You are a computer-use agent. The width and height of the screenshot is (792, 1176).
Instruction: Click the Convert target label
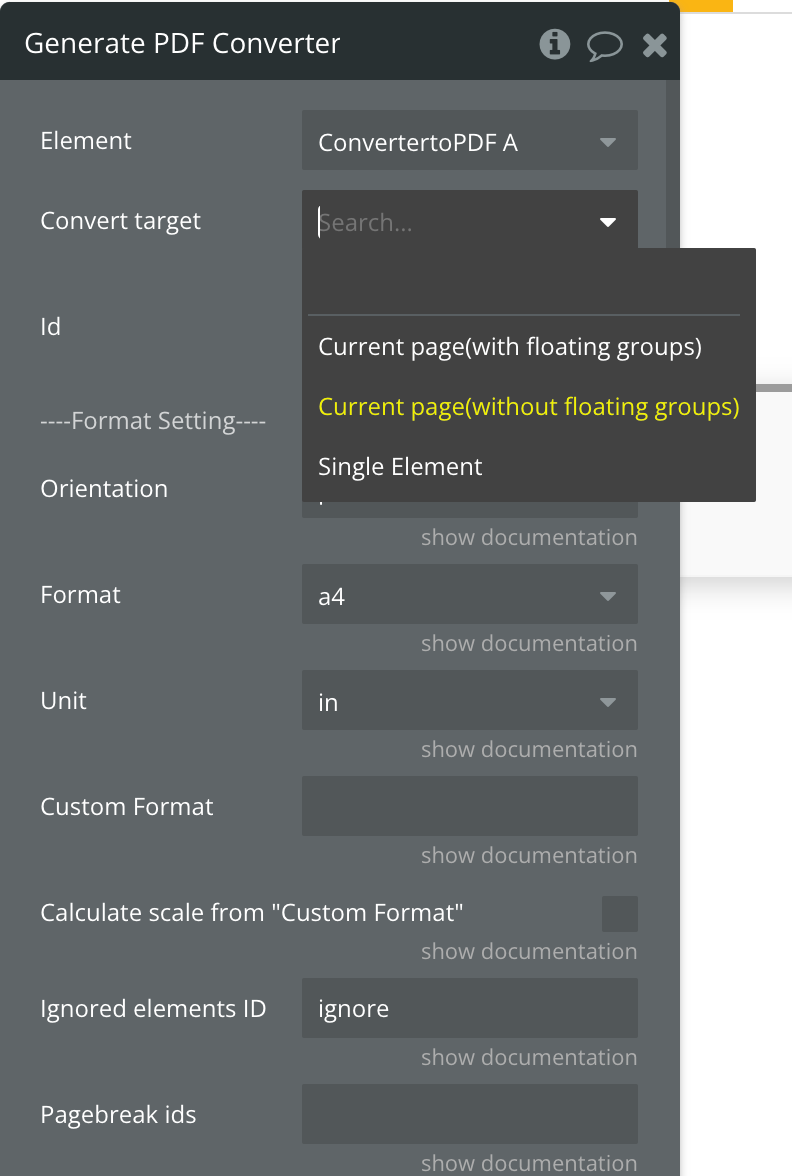point(121,221)
